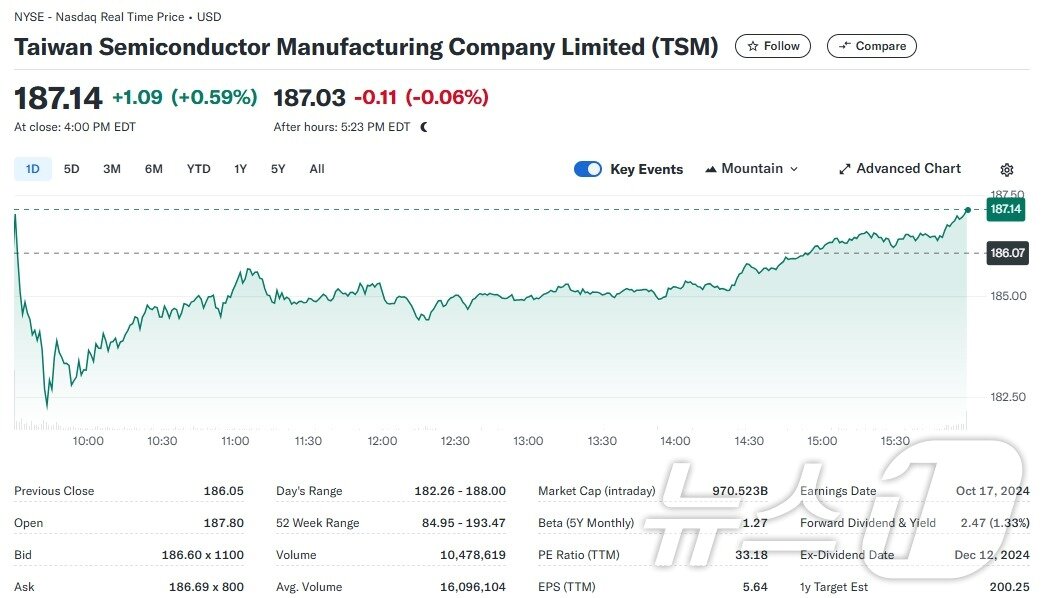Expand the chart style chevron next to Mountain
The image size is (1042, 598).
point(792,169)
